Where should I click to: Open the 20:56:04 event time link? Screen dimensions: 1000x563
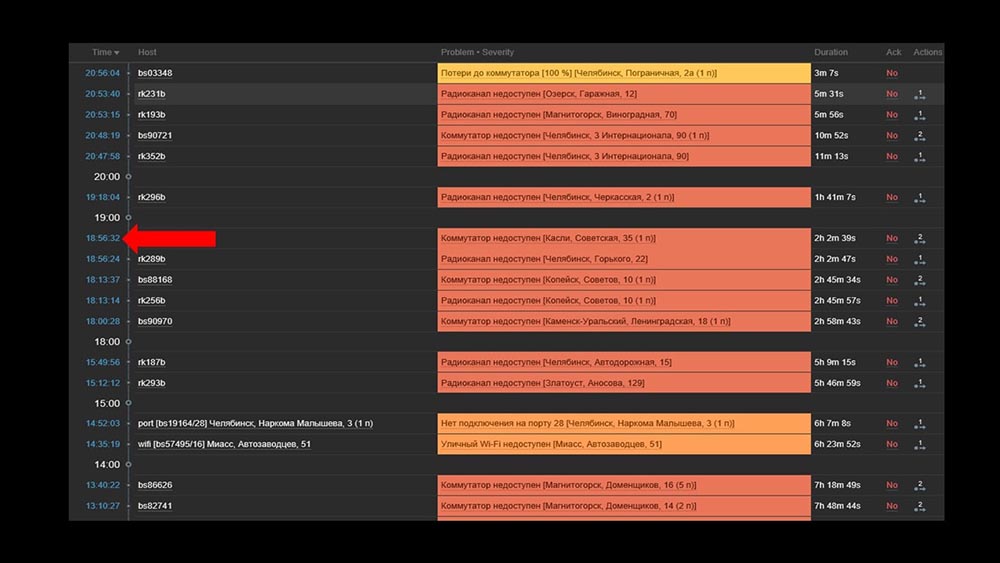[103, 73]
